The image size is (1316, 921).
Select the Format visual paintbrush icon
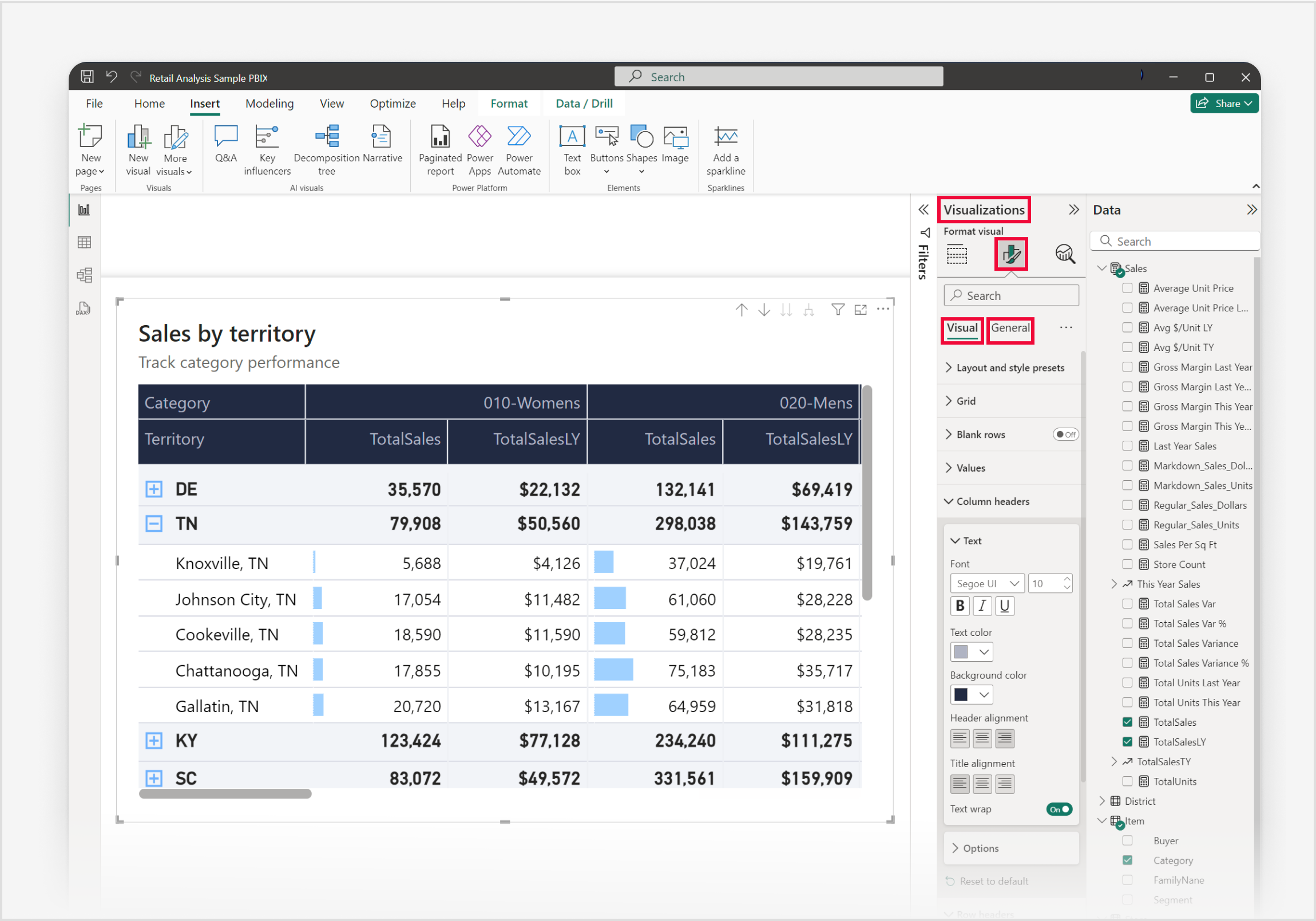(1011, 254)
